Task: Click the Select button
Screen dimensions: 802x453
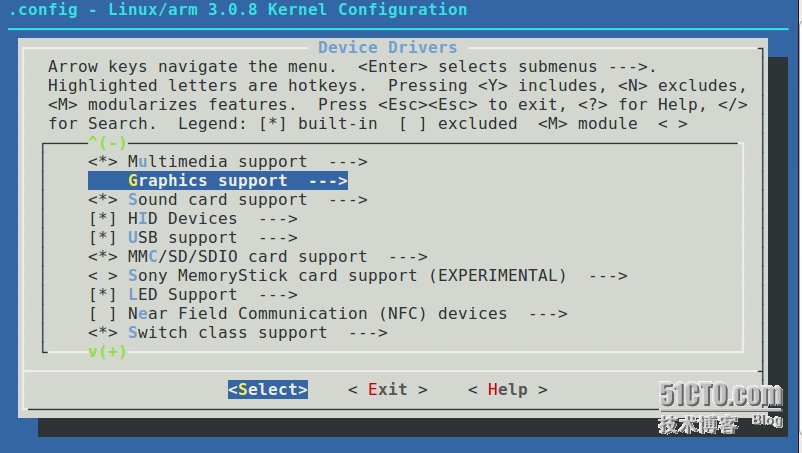Action: pyautogui.click(x=268, y=390)
